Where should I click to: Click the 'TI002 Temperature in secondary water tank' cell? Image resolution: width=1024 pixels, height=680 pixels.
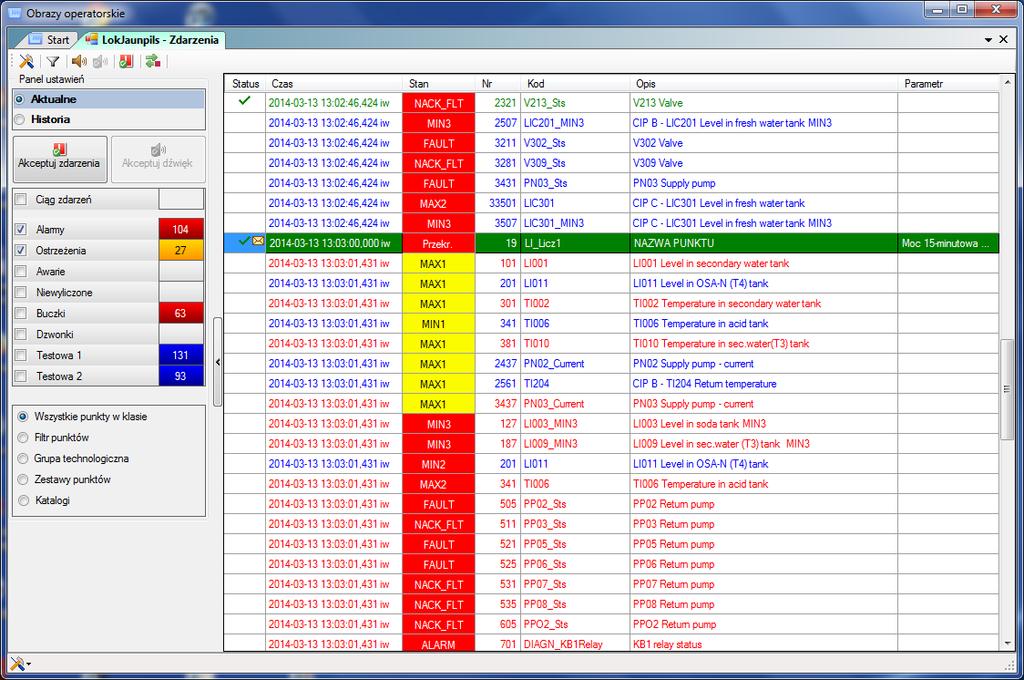(x=764, y=303)
